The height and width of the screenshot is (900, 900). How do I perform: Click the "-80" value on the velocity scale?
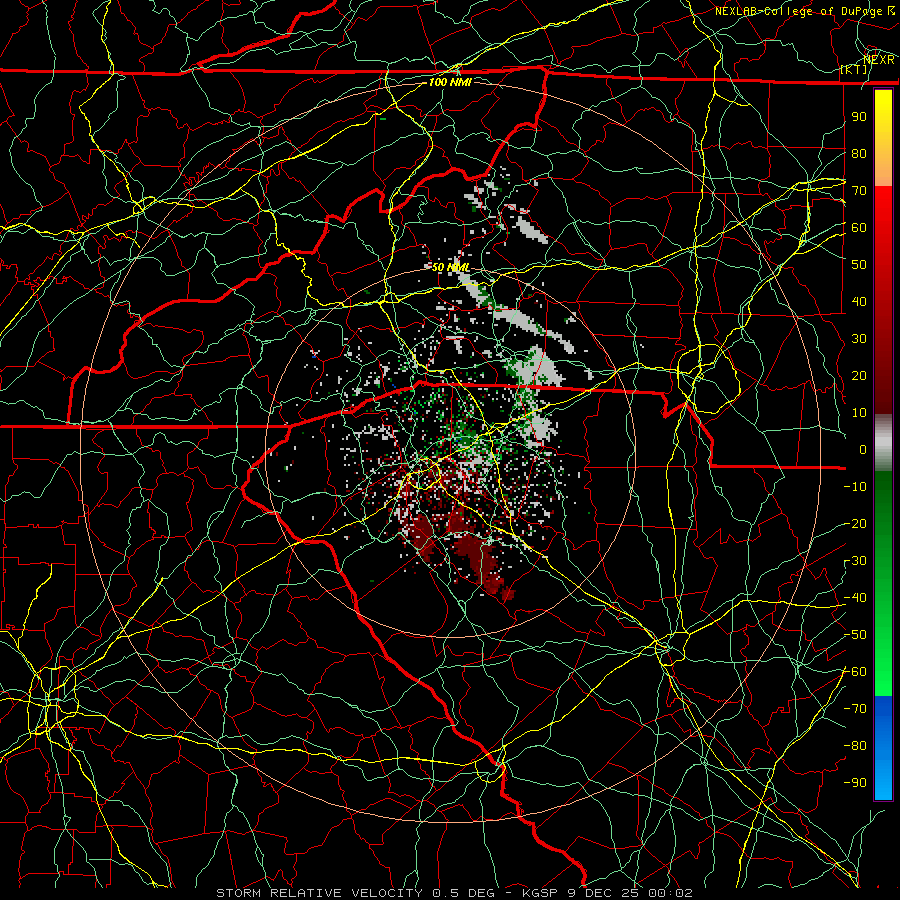tap(855, 746)
